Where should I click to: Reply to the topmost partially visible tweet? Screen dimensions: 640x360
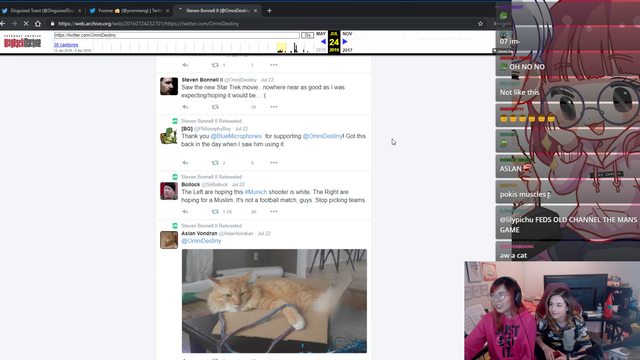pyautogui.click(x=185, y=65)
